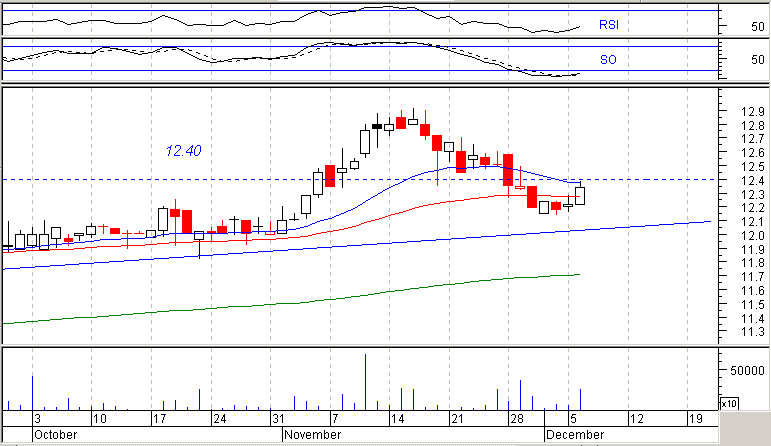Click the 12.4 price axis label
This screenshot has height=446, width=771.
[753, 180]
